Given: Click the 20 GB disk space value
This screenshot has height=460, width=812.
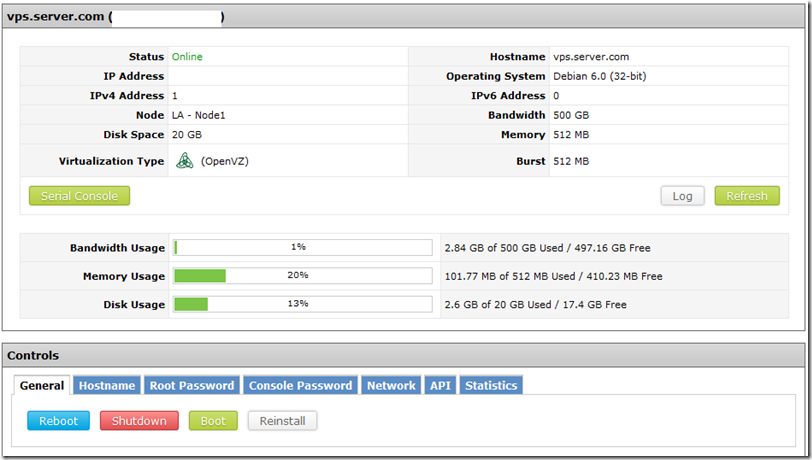Looking at the screenshot, I should 186,135.
